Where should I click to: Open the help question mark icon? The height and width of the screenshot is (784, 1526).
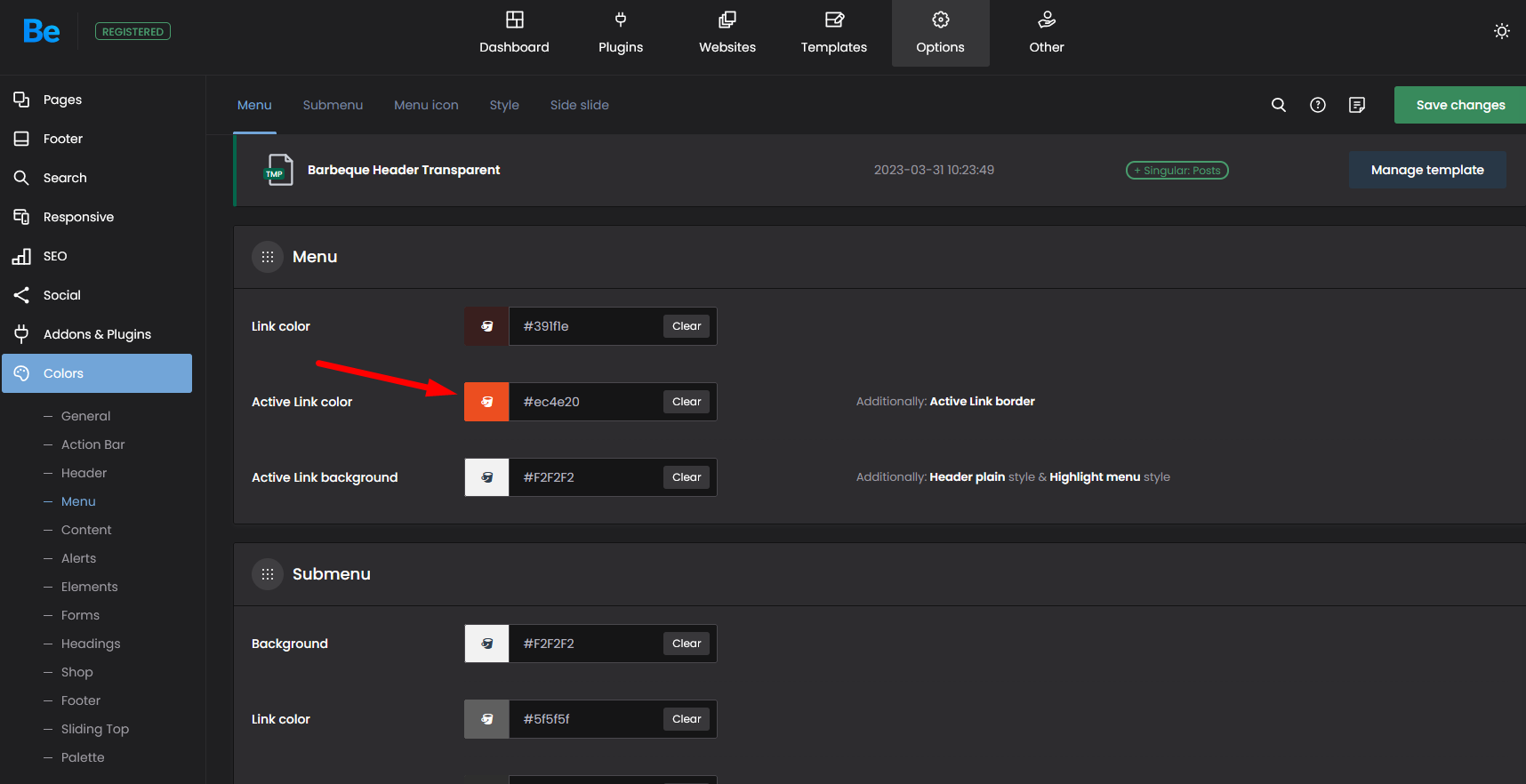(x=1318, y=105)
